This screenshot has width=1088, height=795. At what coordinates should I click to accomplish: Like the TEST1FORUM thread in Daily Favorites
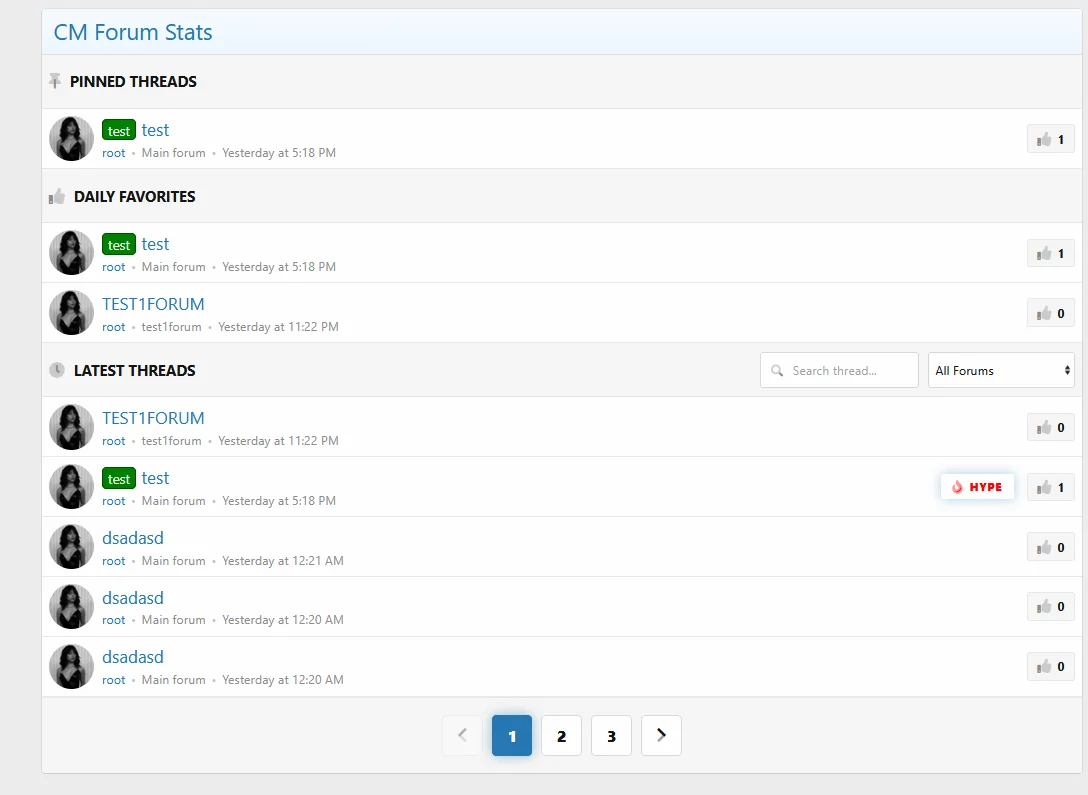pyautogui.click(x=1050, y=313)
